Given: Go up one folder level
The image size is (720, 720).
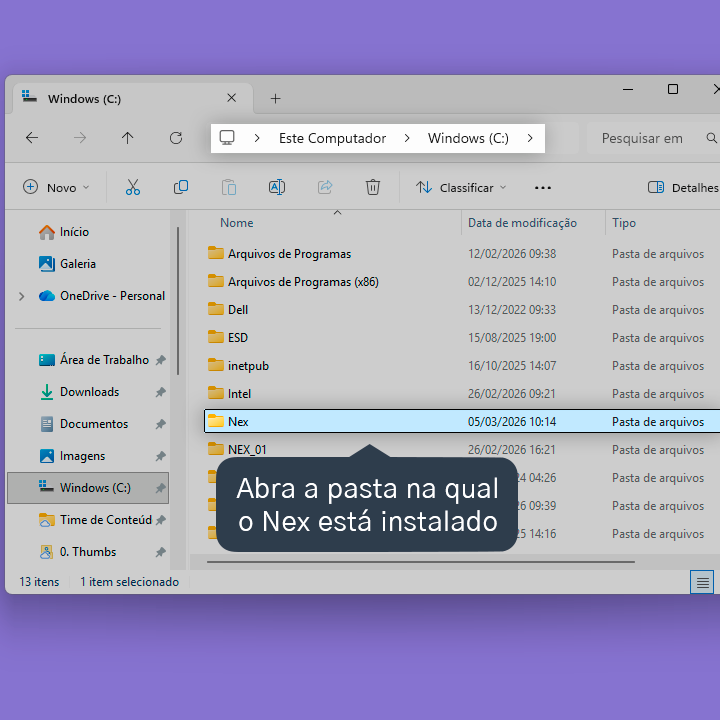Looking at the screenshot, I should pos(128,138).
